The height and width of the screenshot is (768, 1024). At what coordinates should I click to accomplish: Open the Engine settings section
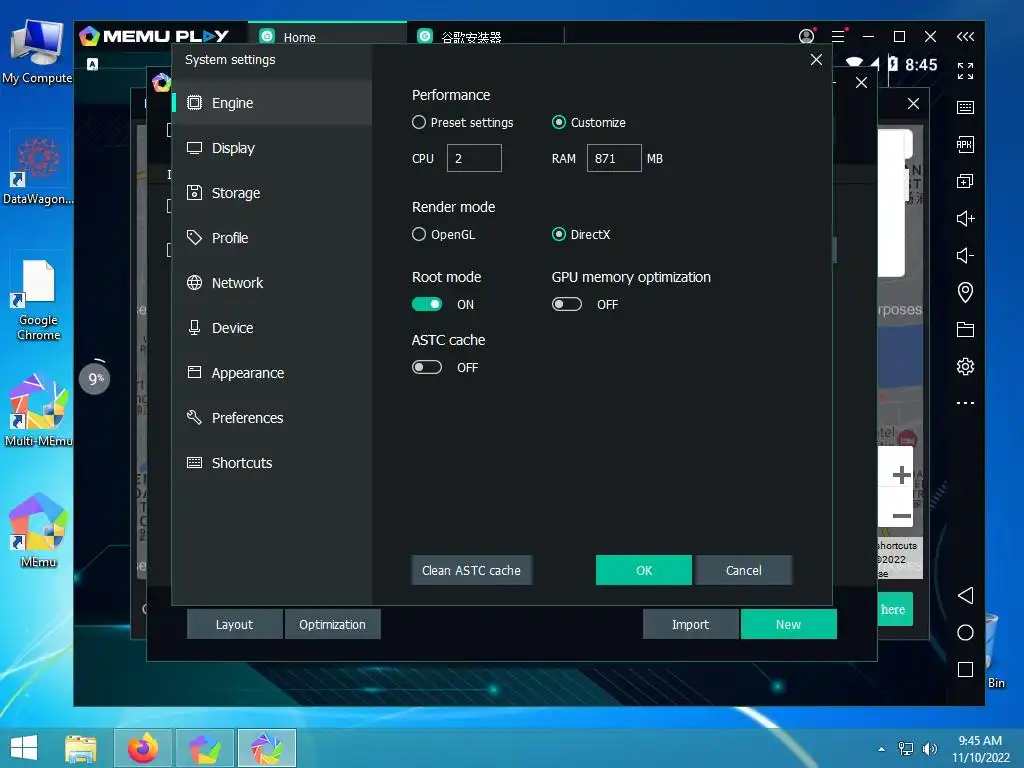pyautogui.click(x=272, y=103)
